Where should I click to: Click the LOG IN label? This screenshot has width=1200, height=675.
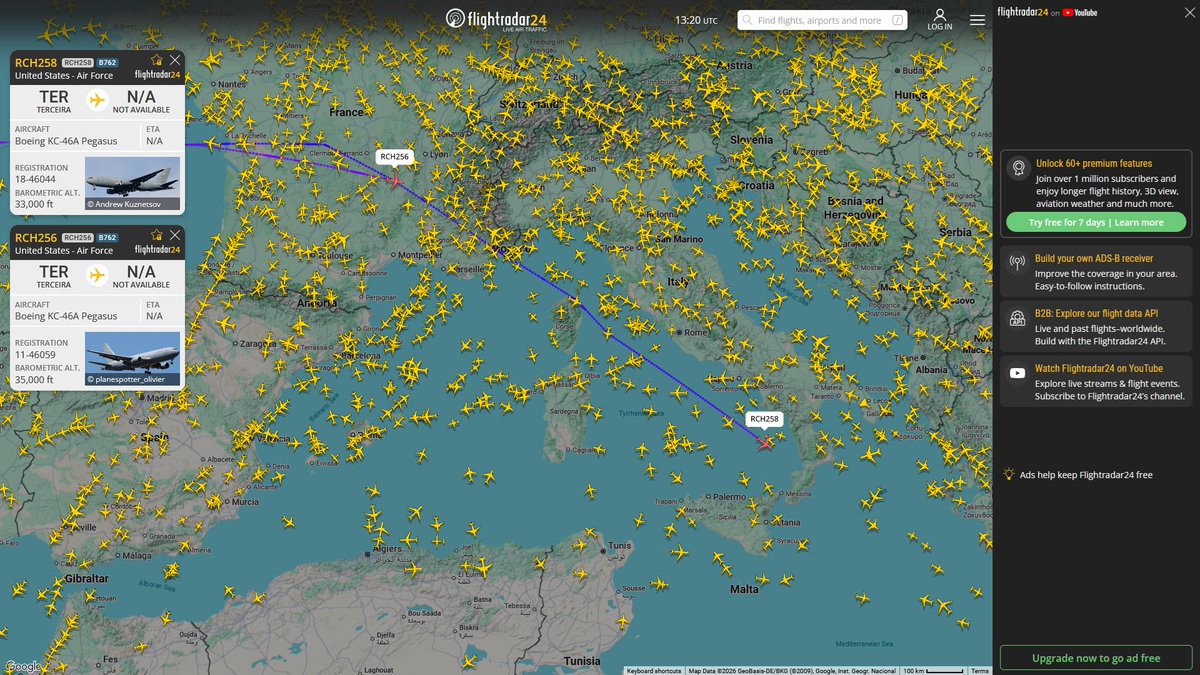click(940, 27)
